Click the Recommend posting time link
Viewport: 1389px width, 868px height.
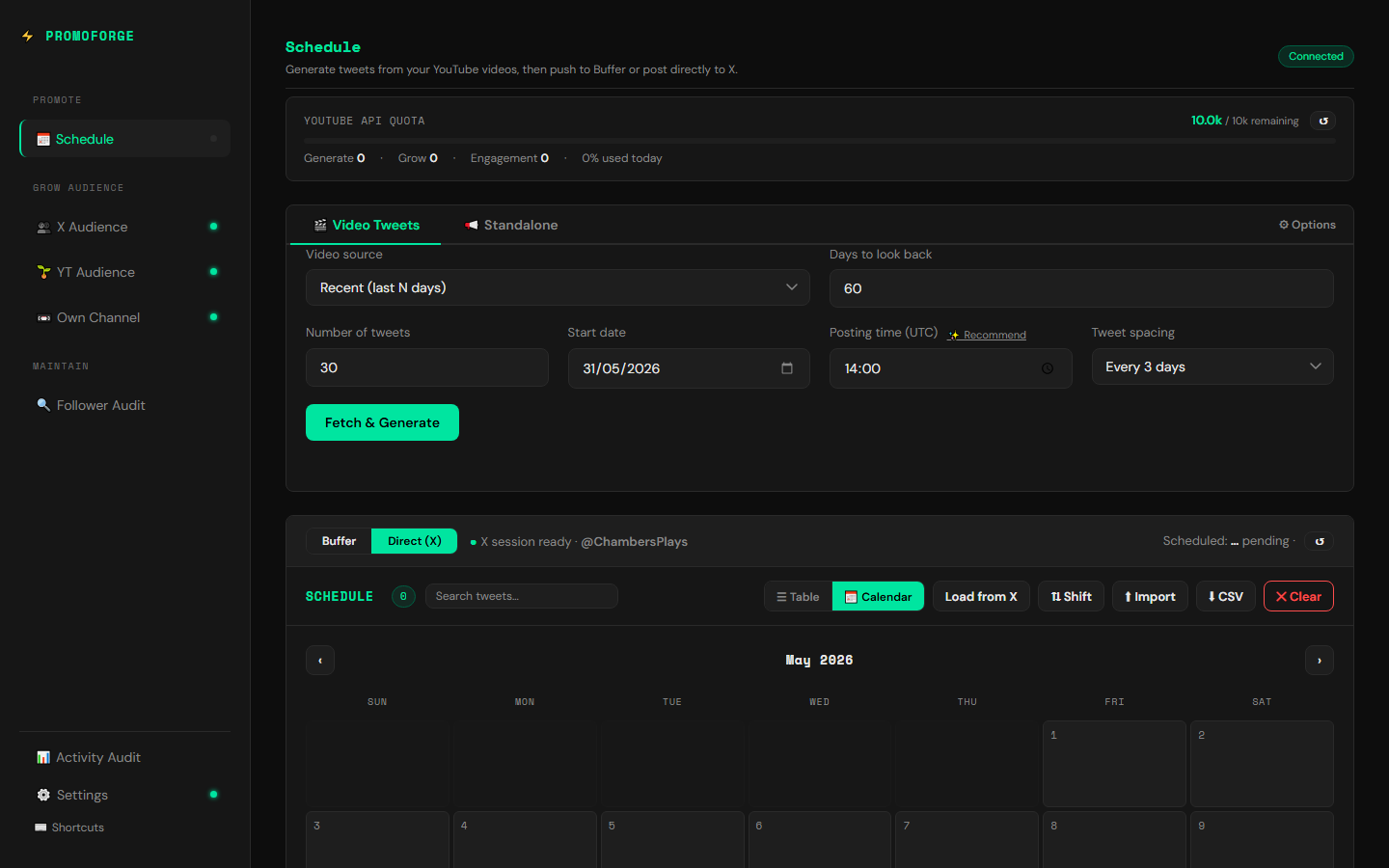(x=987, y=335)
